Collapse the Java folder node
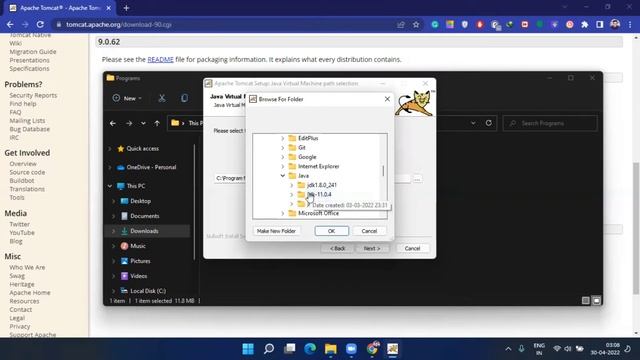Viewport: 640px width, 360px height. 282,176
